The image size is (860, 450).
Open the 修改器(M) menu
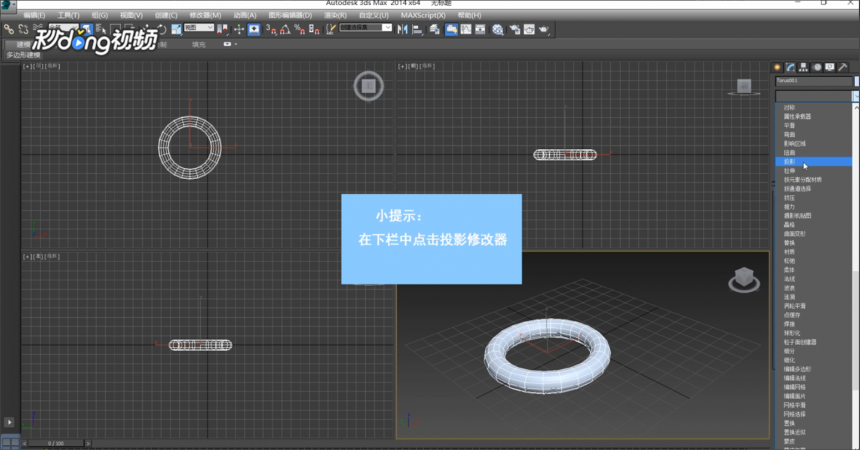(205, 15)
